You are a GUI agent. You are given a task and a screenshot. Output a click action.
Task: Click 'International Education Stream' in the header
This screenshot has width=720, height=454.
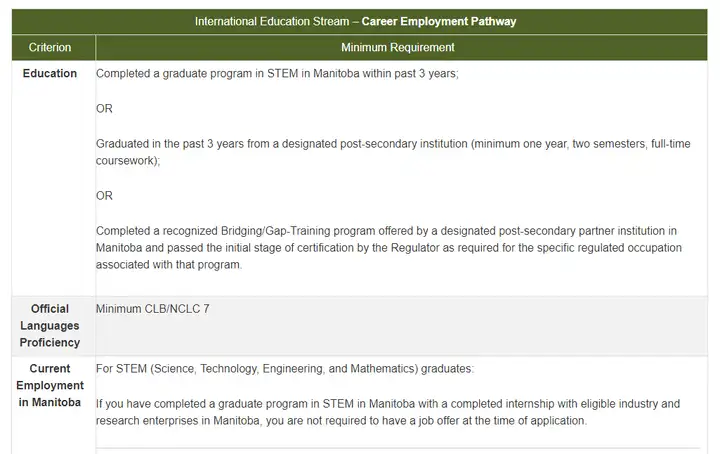(x=272, y=22)
